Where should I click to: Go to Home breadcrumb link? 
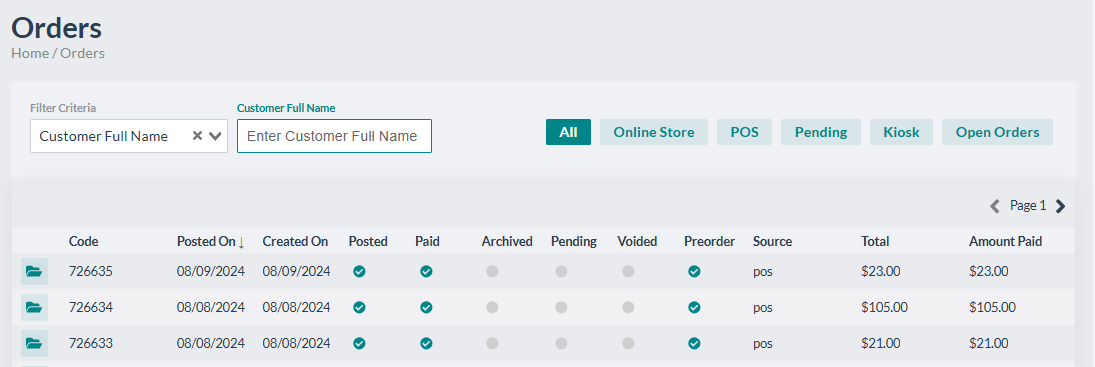pyautogui.click(x=30, y=53)
